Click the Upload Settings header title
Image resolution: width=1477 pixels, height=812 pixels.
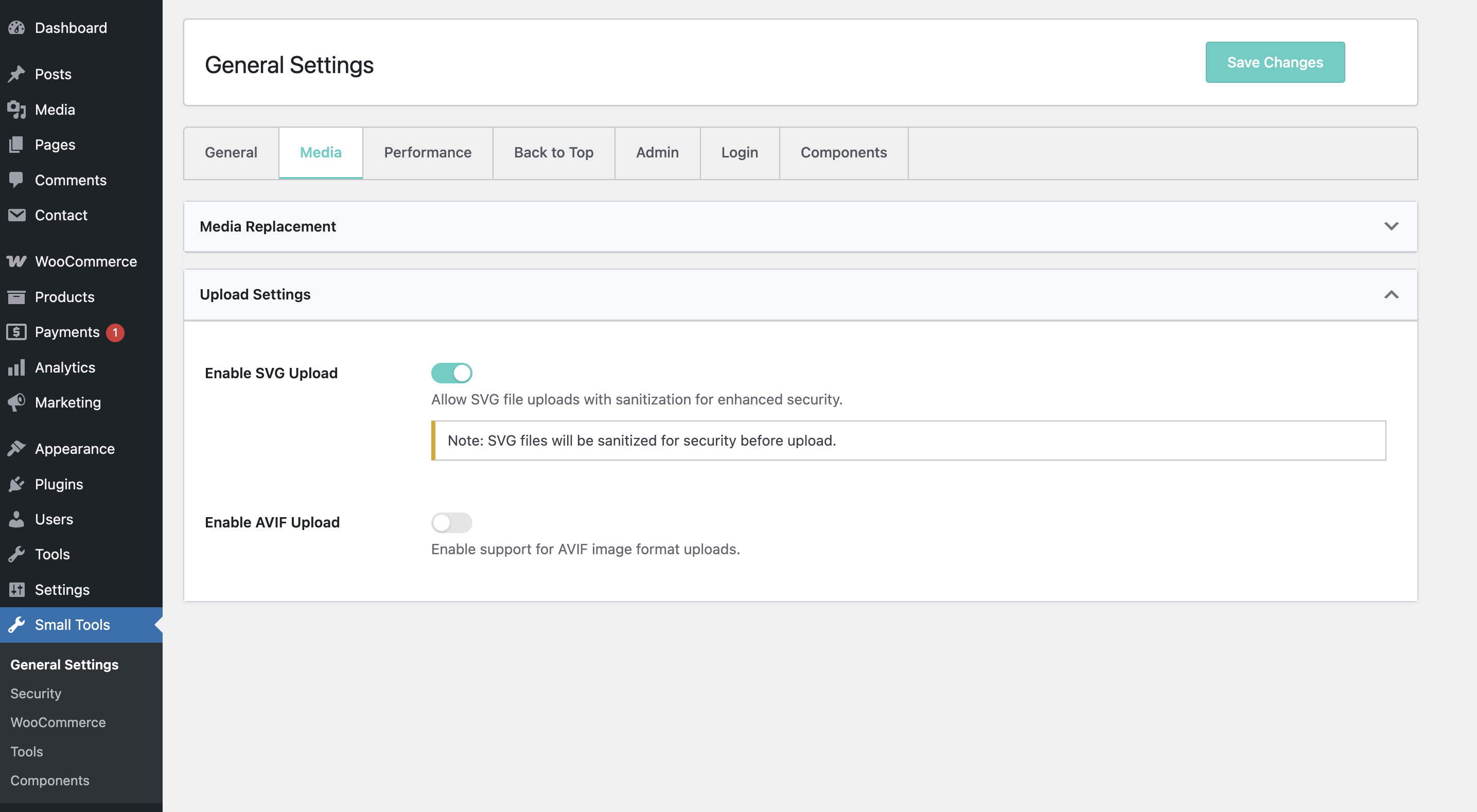coord(255,295)
